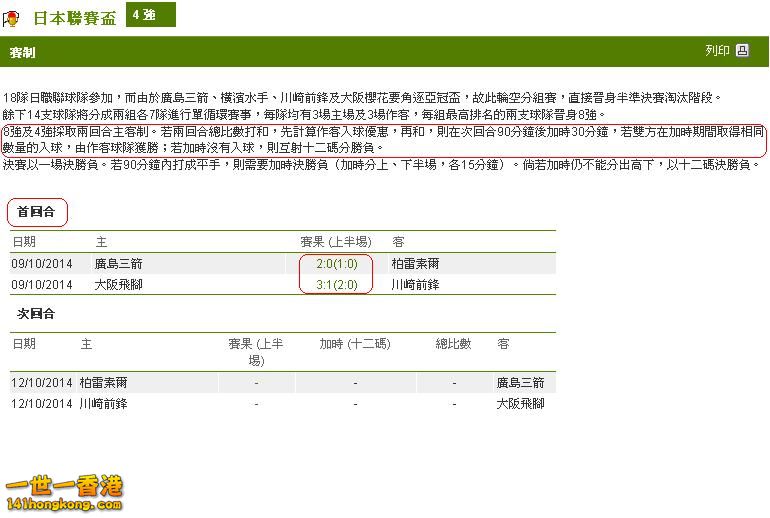Select home team 柏雷素爾 in second leg
This screenshot has width=770, height=518.
coord(104,382)
